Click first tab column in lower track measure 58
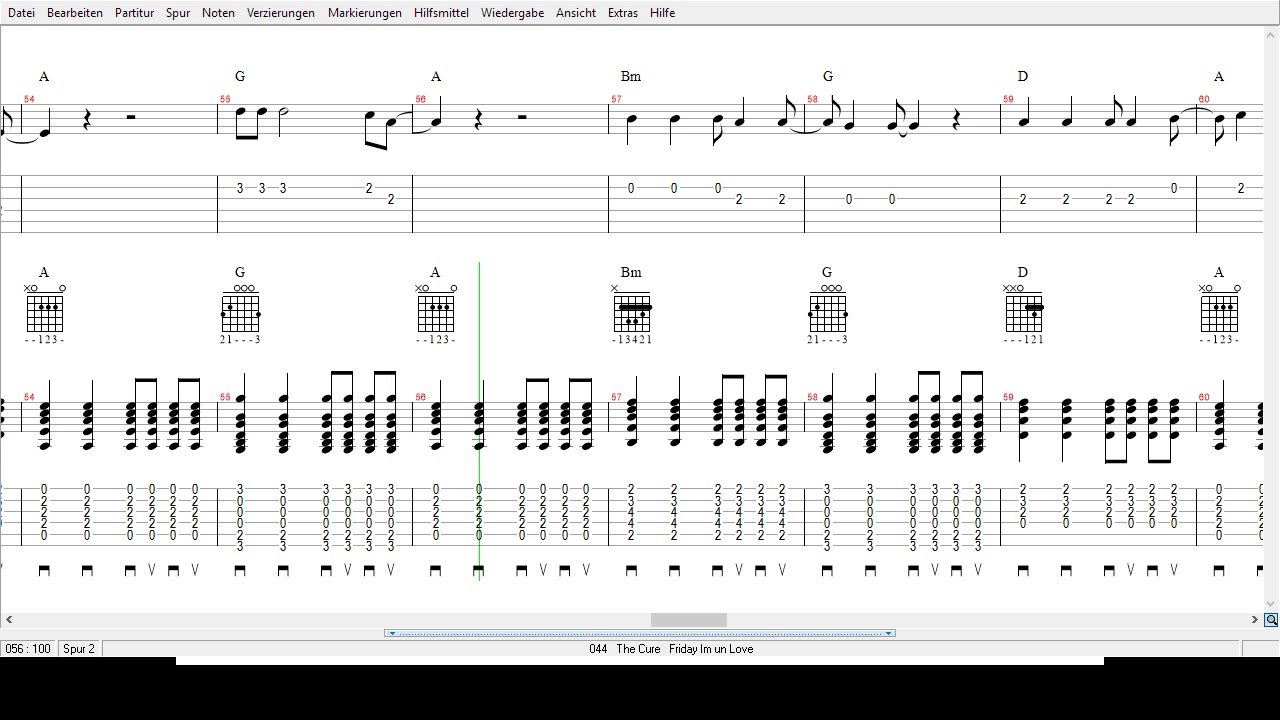Screen dimensions: 1280x720 [827, 518]
